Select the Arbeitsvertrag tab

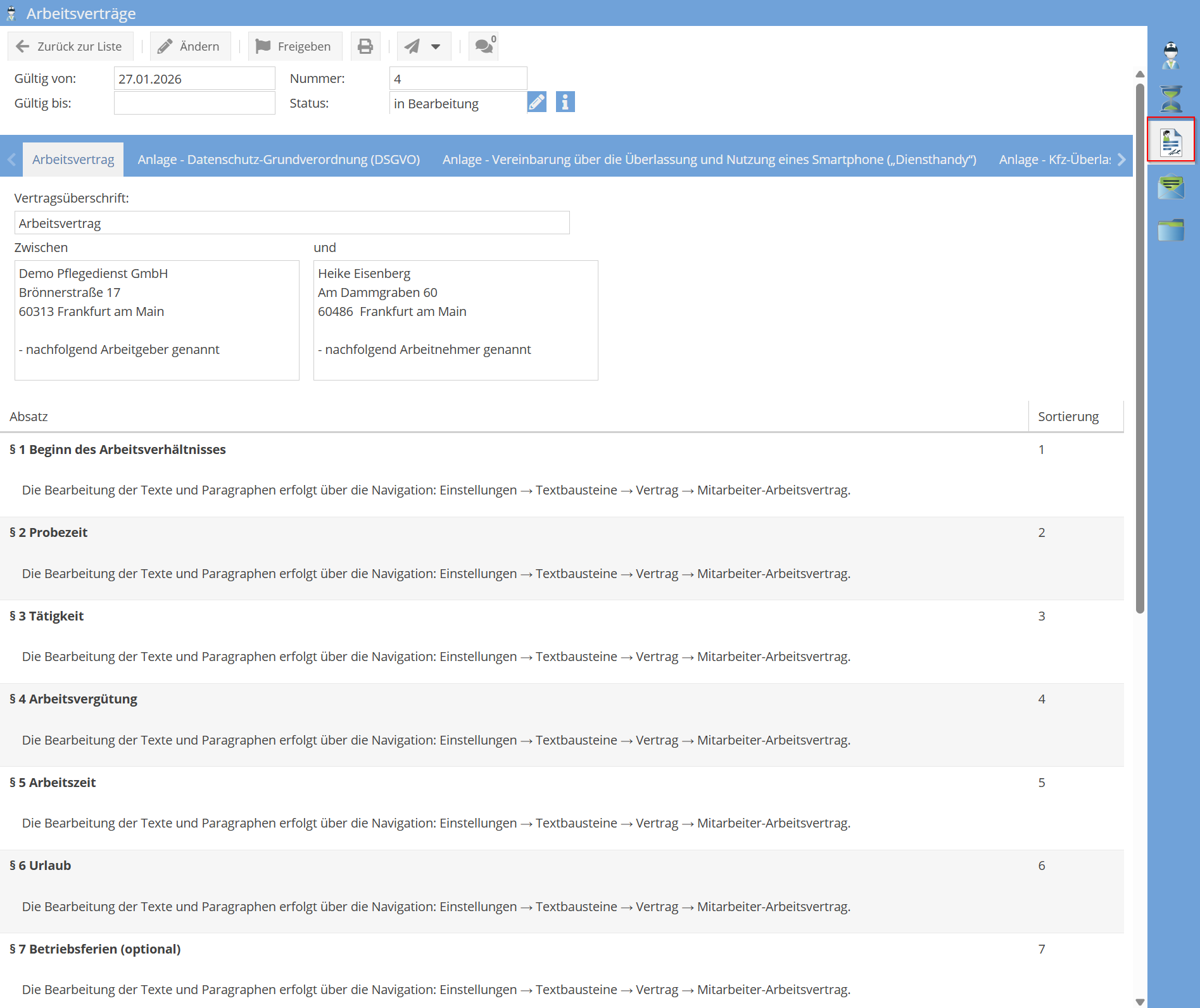pyautogui.click(x=73, y=160)
